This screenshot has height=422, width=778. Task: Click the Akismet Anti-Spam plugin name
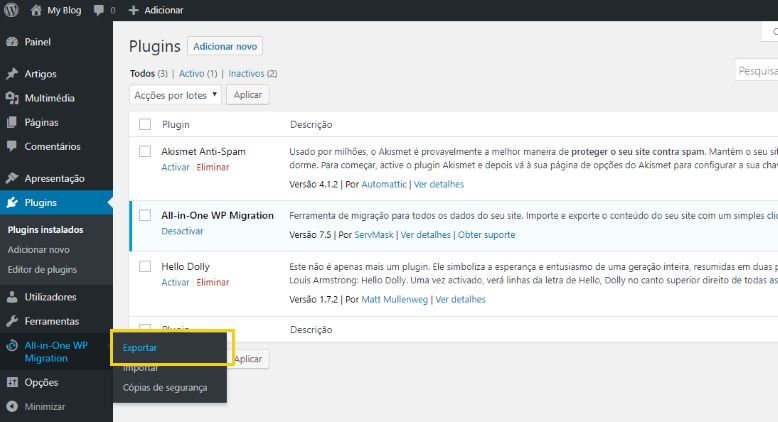coord(203,151)
